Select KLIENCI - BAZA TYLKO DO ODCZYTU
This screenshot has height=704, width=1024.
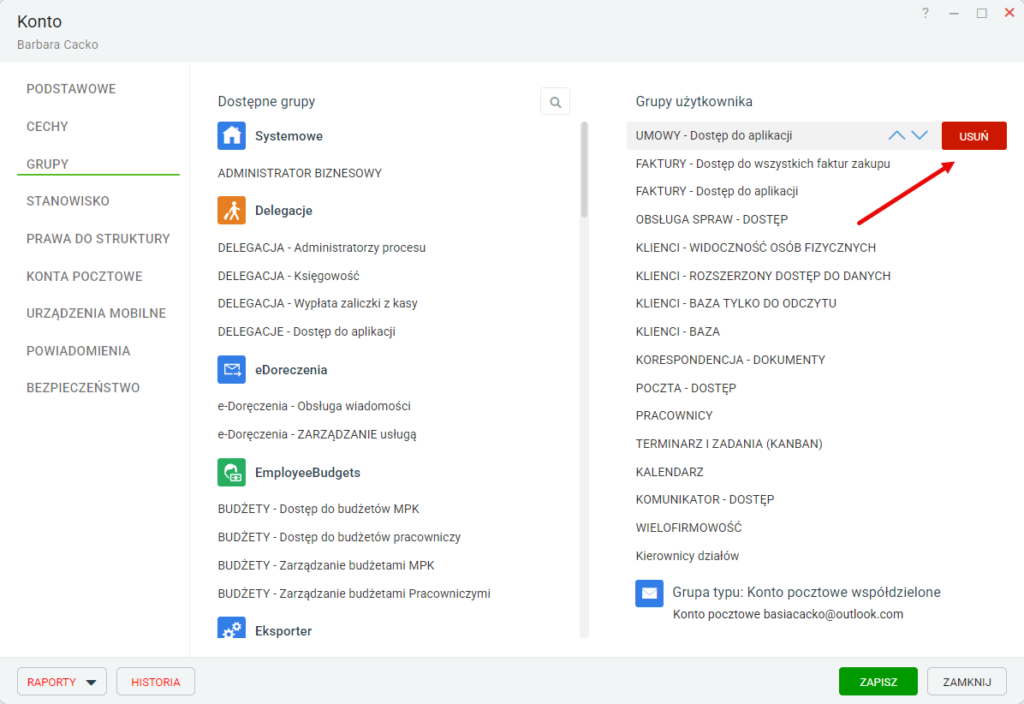[736, 303]
